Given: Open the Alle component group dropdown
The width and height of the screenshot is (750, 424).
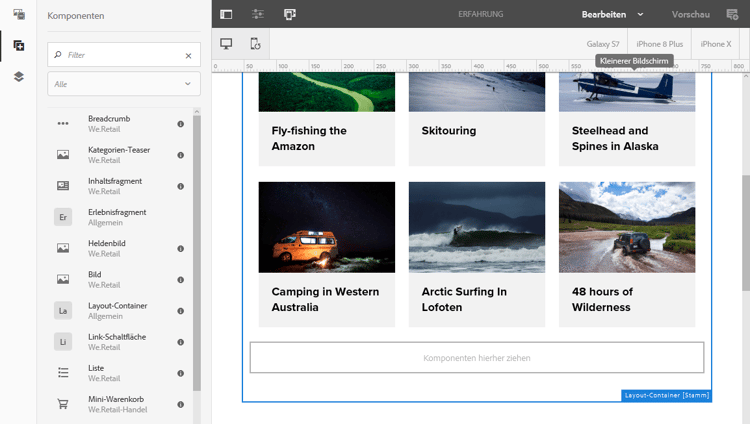Looking at the screenshot, I should tap(123, 84).
